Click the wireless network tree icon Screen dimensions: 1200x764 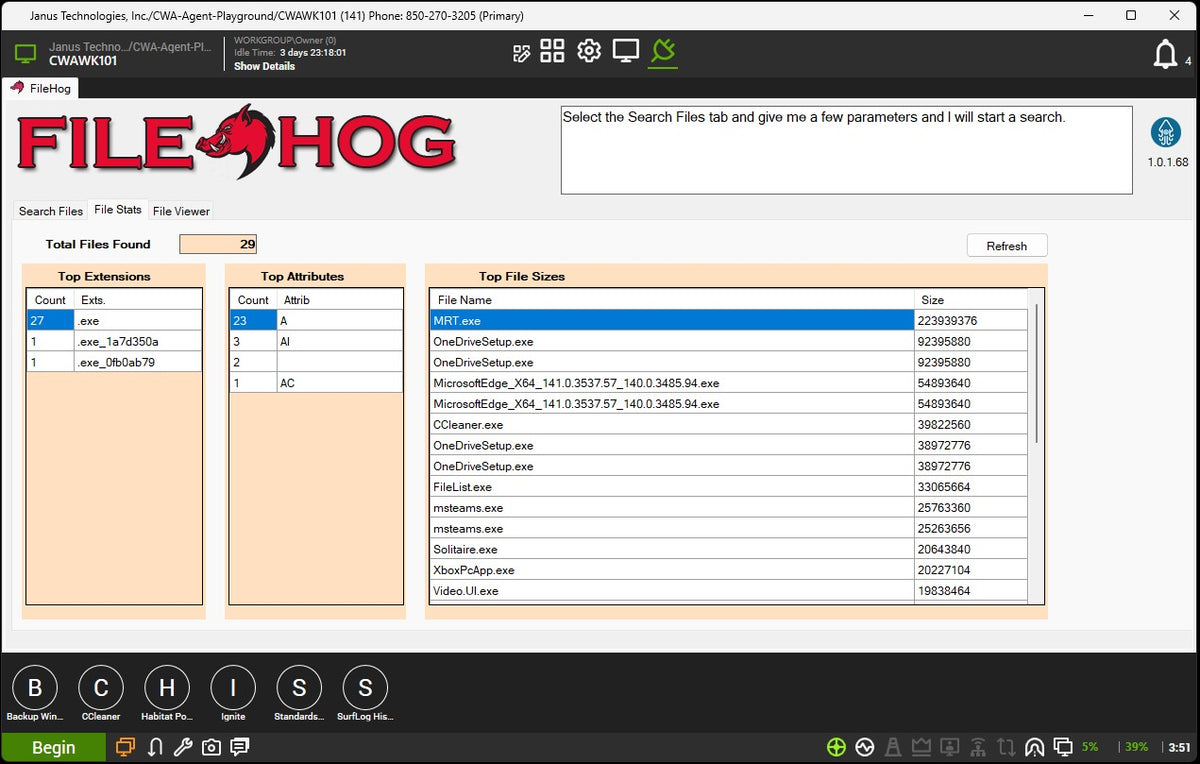click(x=978, y=747)
